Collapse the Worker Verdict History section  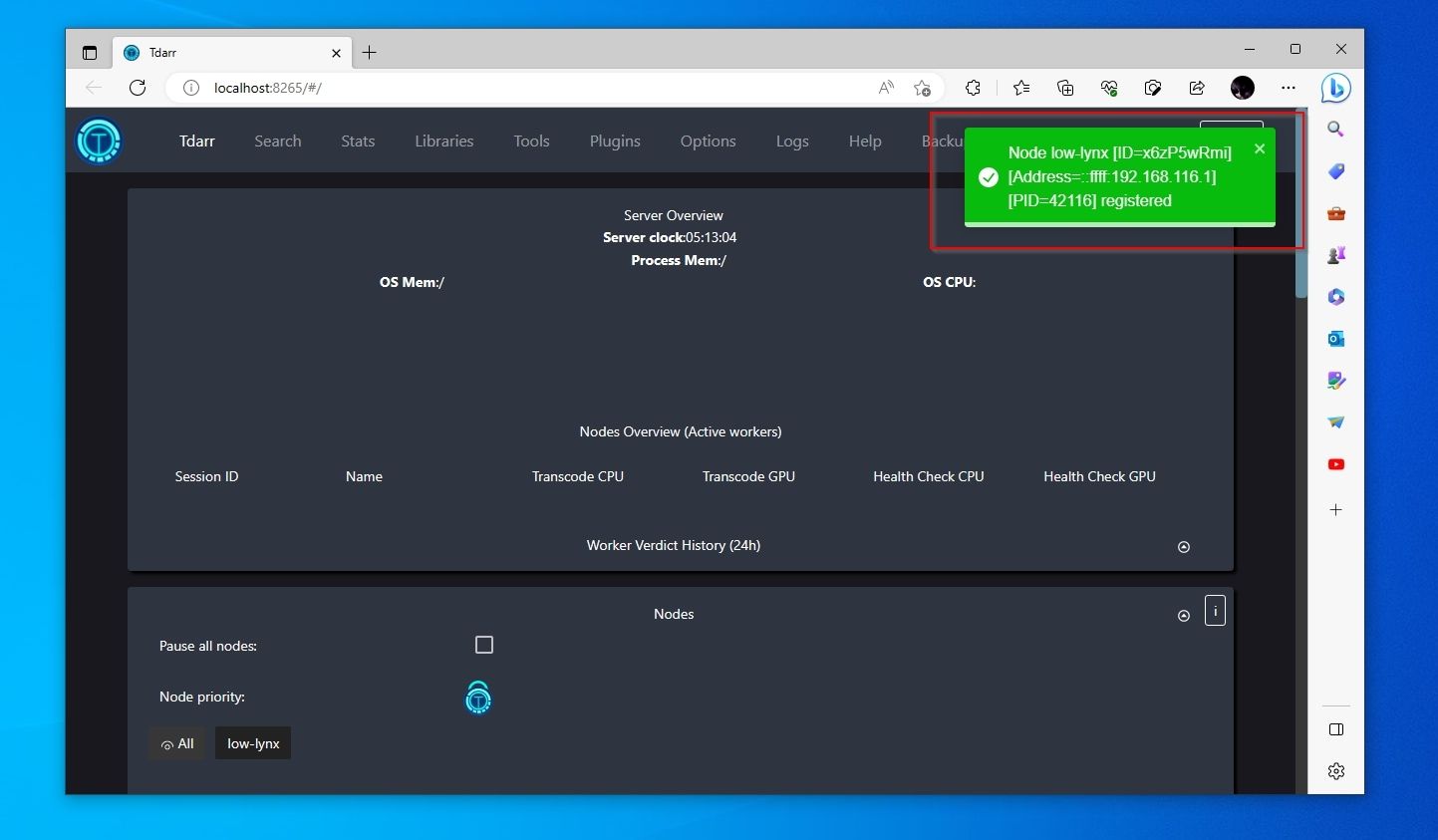click(1184, 546)
